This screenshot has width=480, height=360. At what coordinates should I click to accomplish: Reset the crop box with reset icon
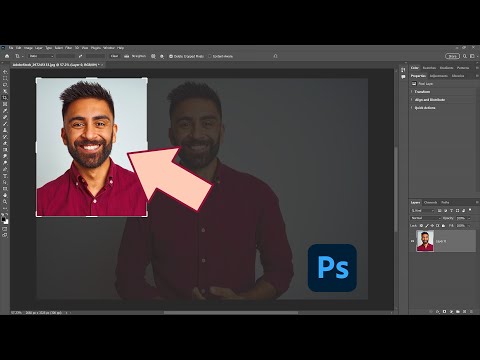click(275, 56)
